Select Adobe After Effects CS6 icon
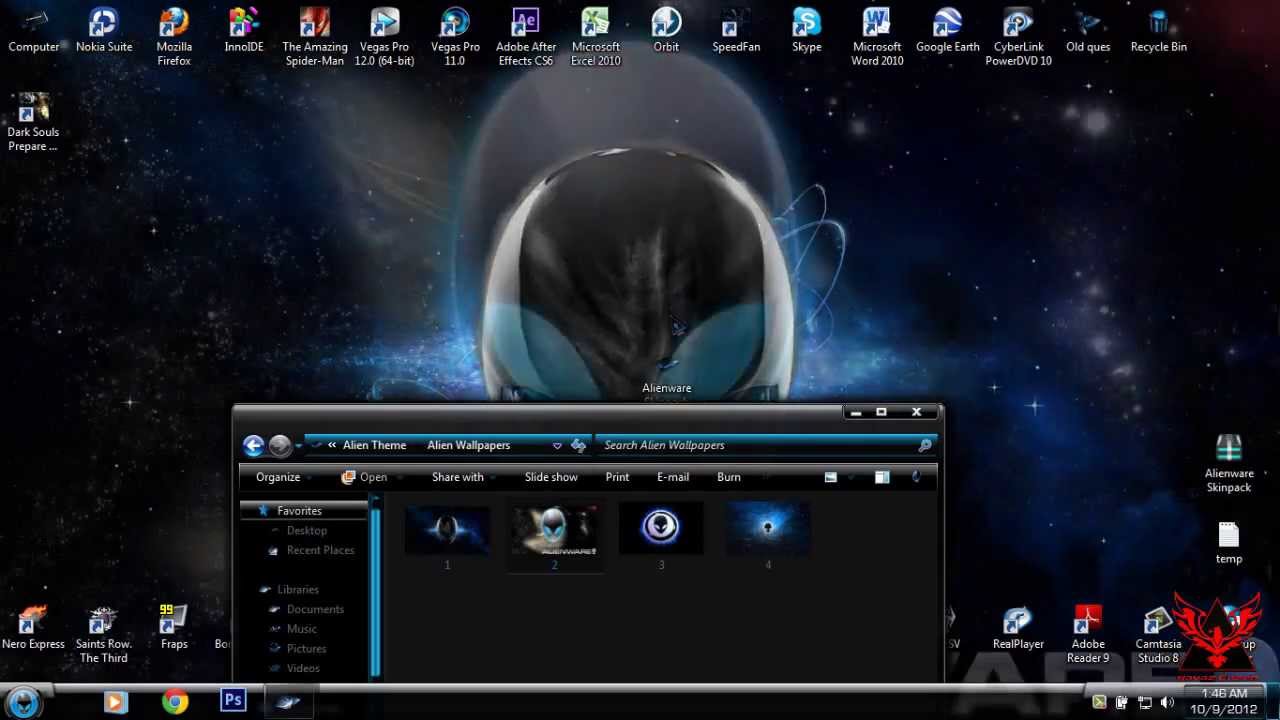 [x=526, y=37]
